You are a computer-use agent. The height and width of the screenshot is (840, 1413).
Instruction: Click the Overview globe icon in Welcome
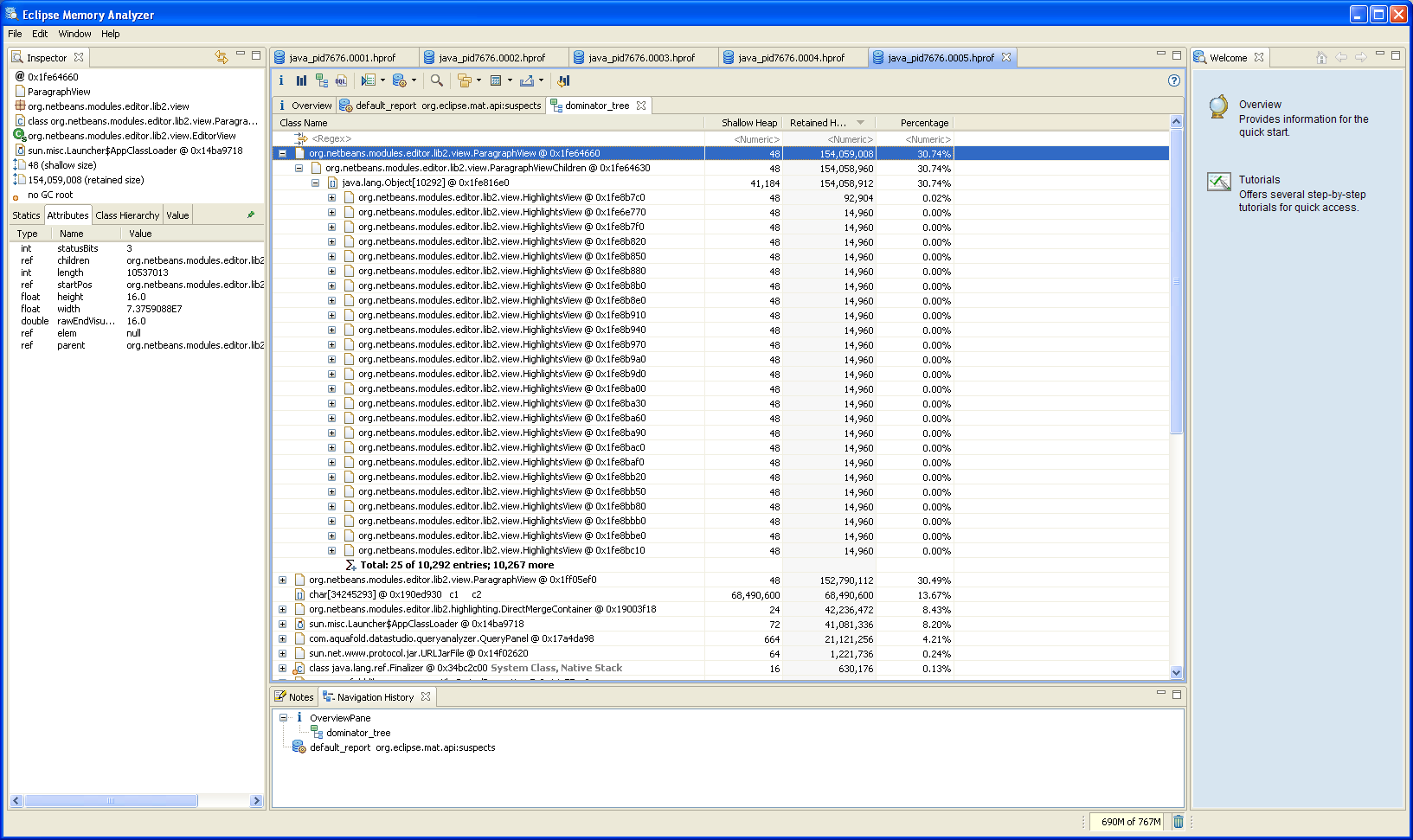pyautogui.click(x=1218, y=106)
